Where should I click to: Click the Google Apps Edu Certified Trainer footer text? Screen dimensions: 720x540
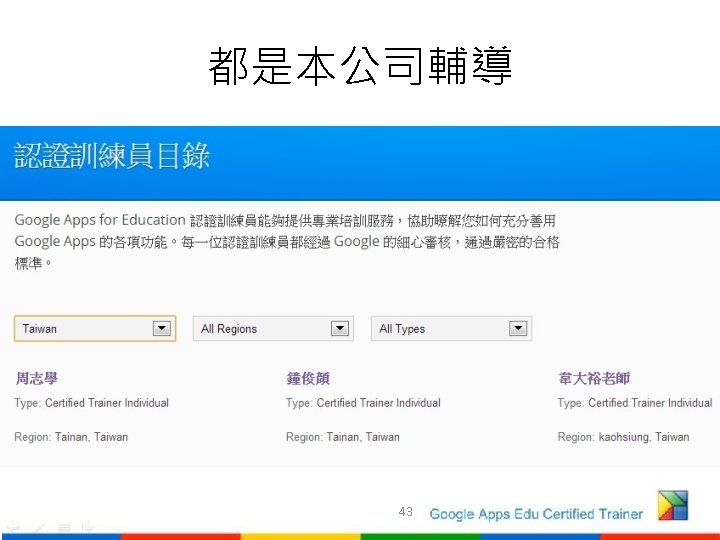coord(536,514)
